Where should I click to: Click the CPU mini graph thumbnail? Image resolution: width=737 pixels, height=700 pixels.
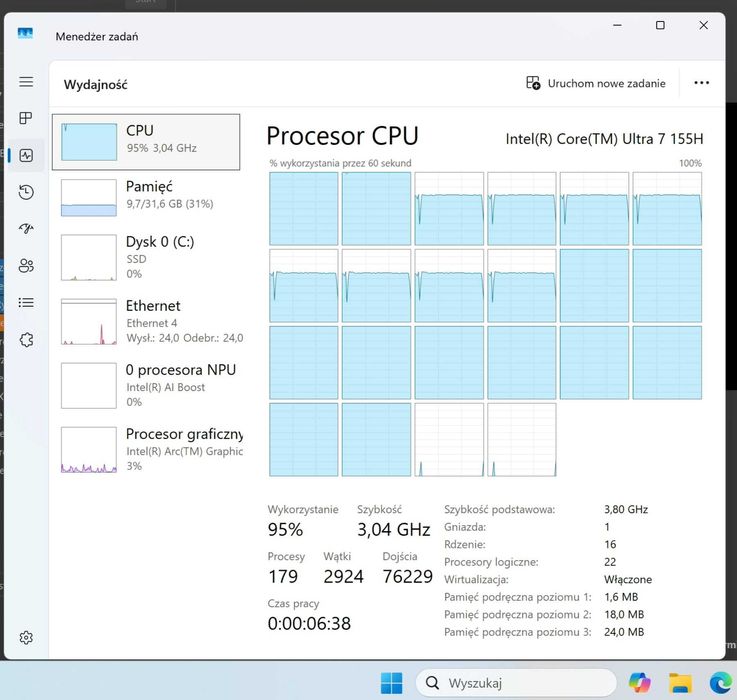[x=89, y=142]
